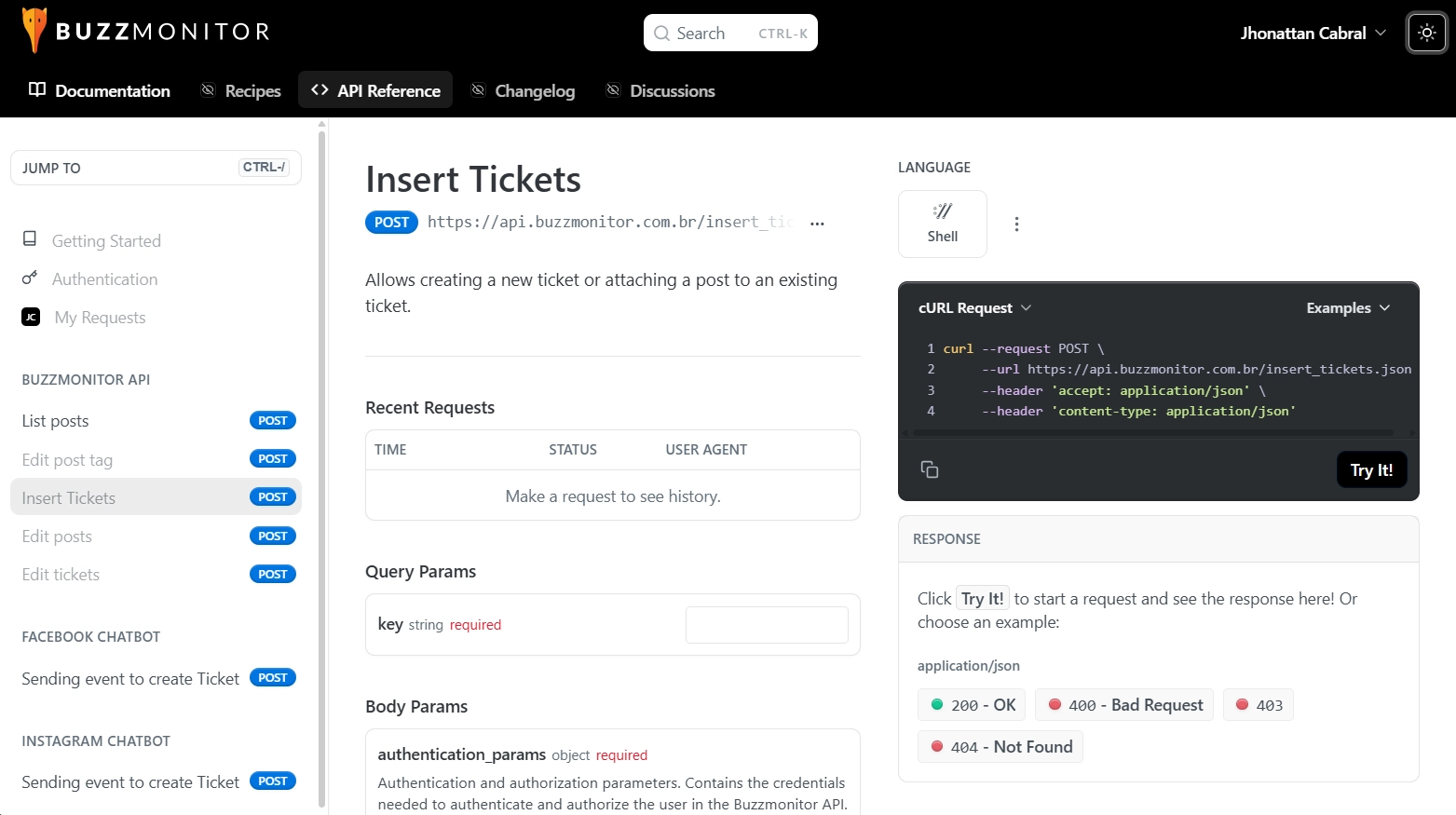Viewport: 1456px width, 815px height.
Task: Click the STATUS column header
Action: [573, 450]
